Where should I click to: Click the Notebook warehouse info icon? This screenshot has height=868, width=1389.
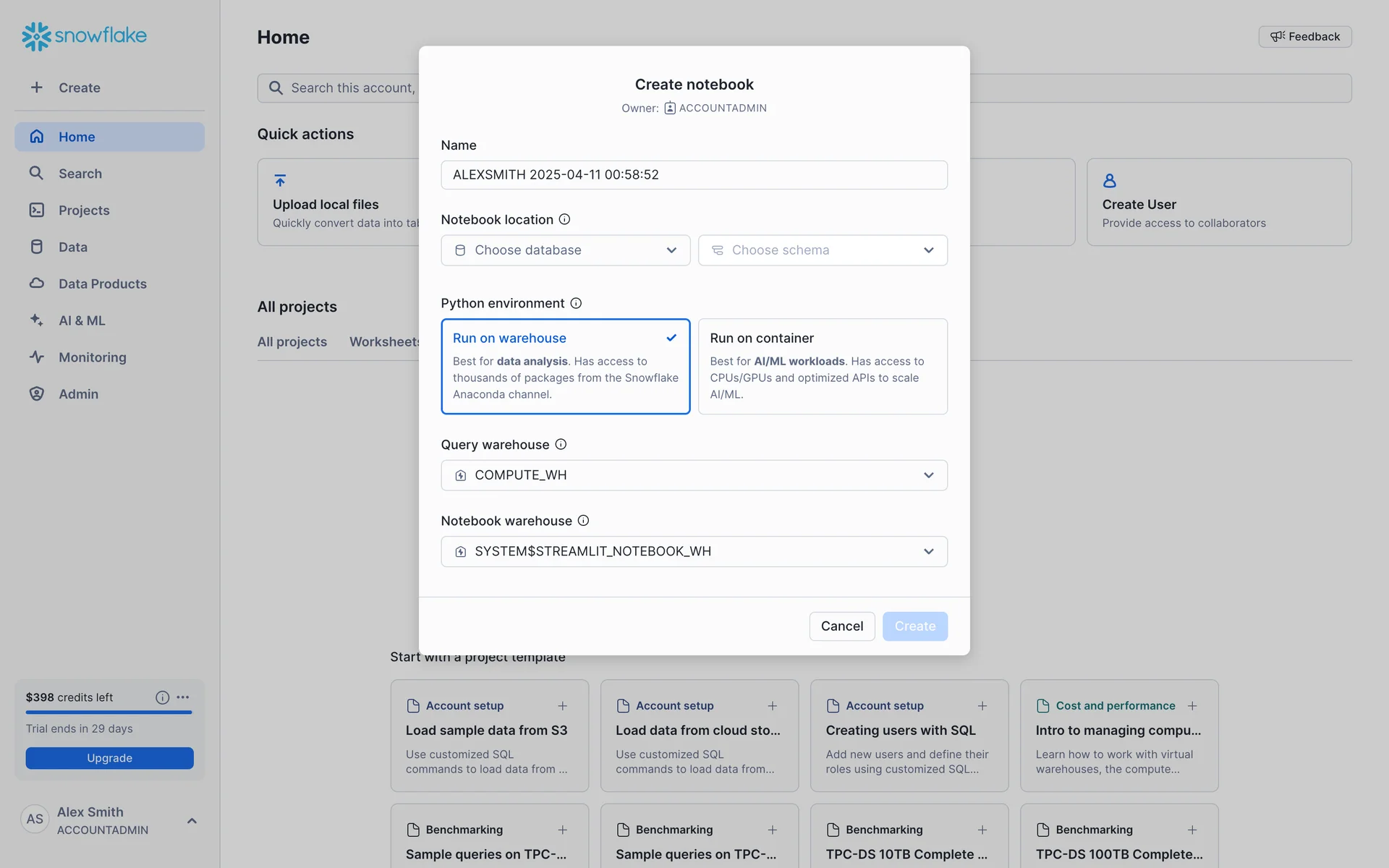(x=583, y=520)
